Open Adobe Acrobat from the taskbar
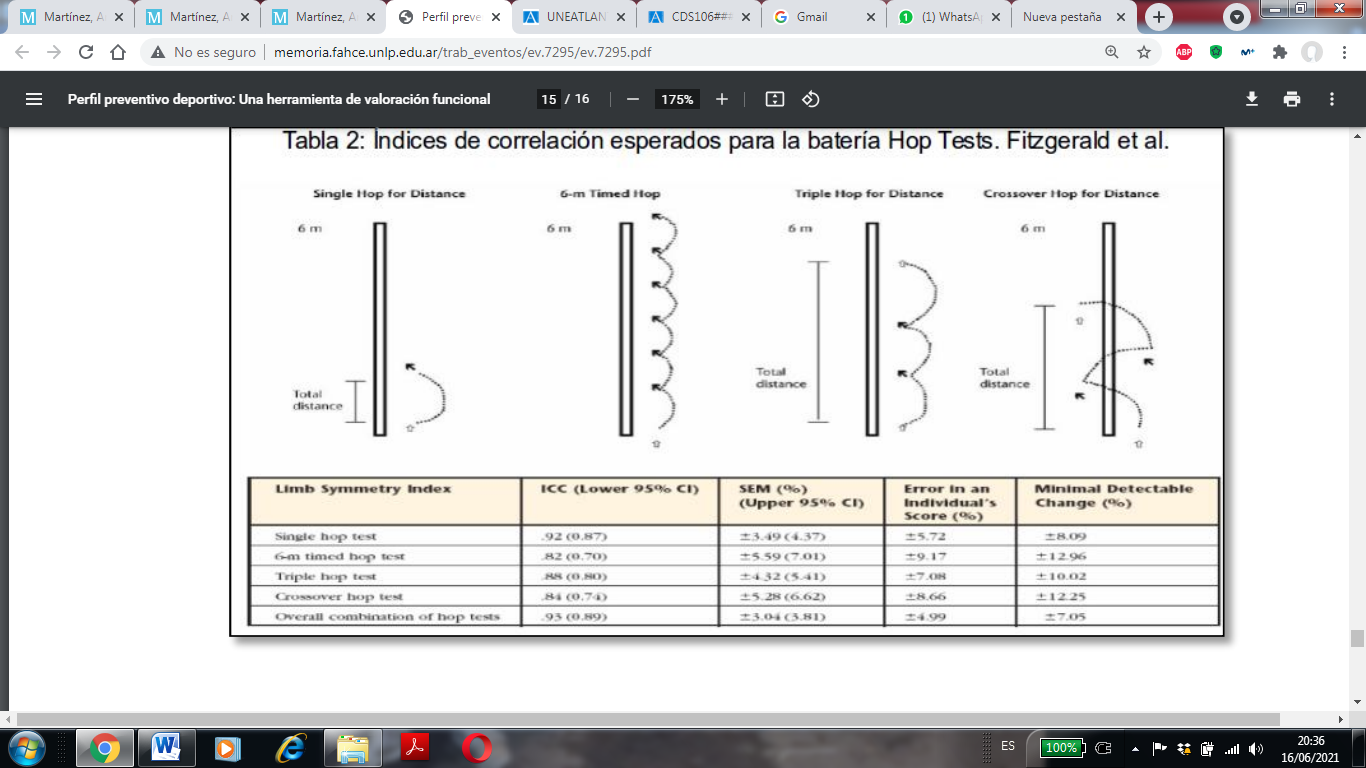Screen dimensions: 1366x768 414,747
